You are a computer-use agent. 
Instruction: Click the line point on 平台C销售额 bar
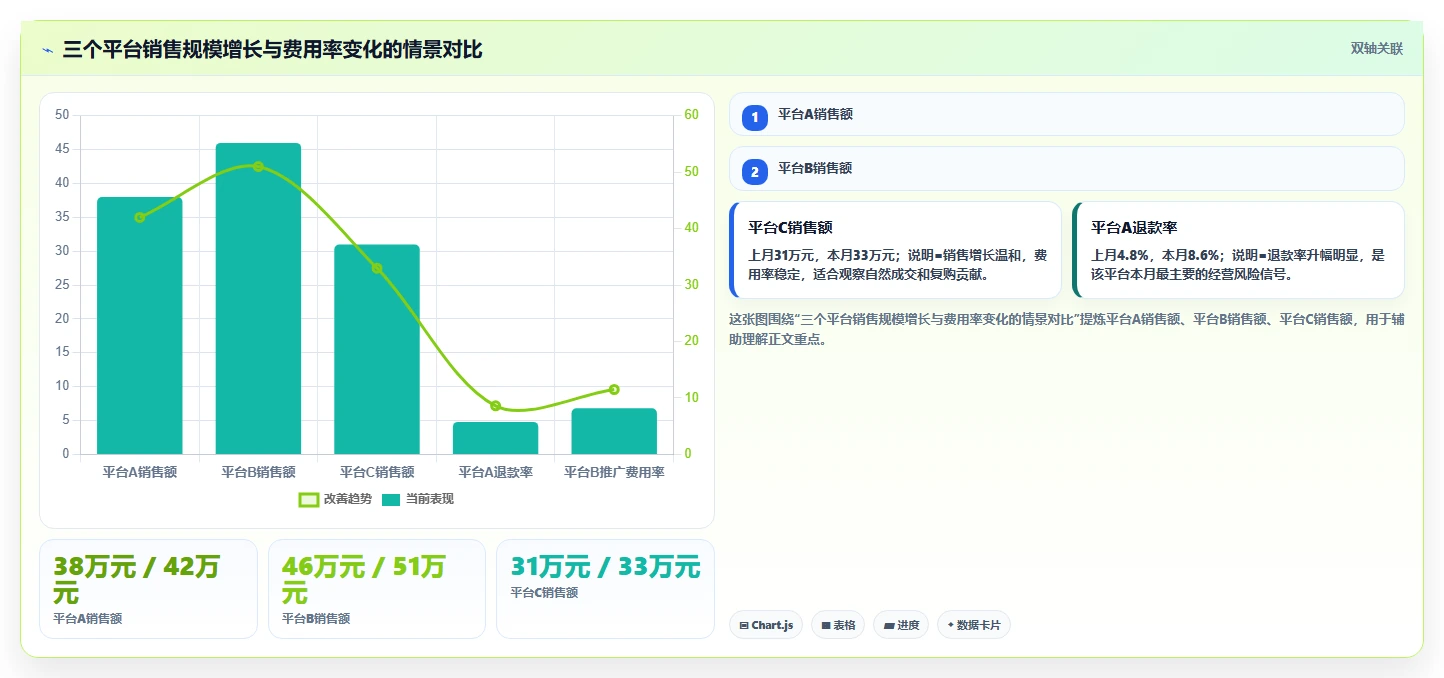[377, 268]
